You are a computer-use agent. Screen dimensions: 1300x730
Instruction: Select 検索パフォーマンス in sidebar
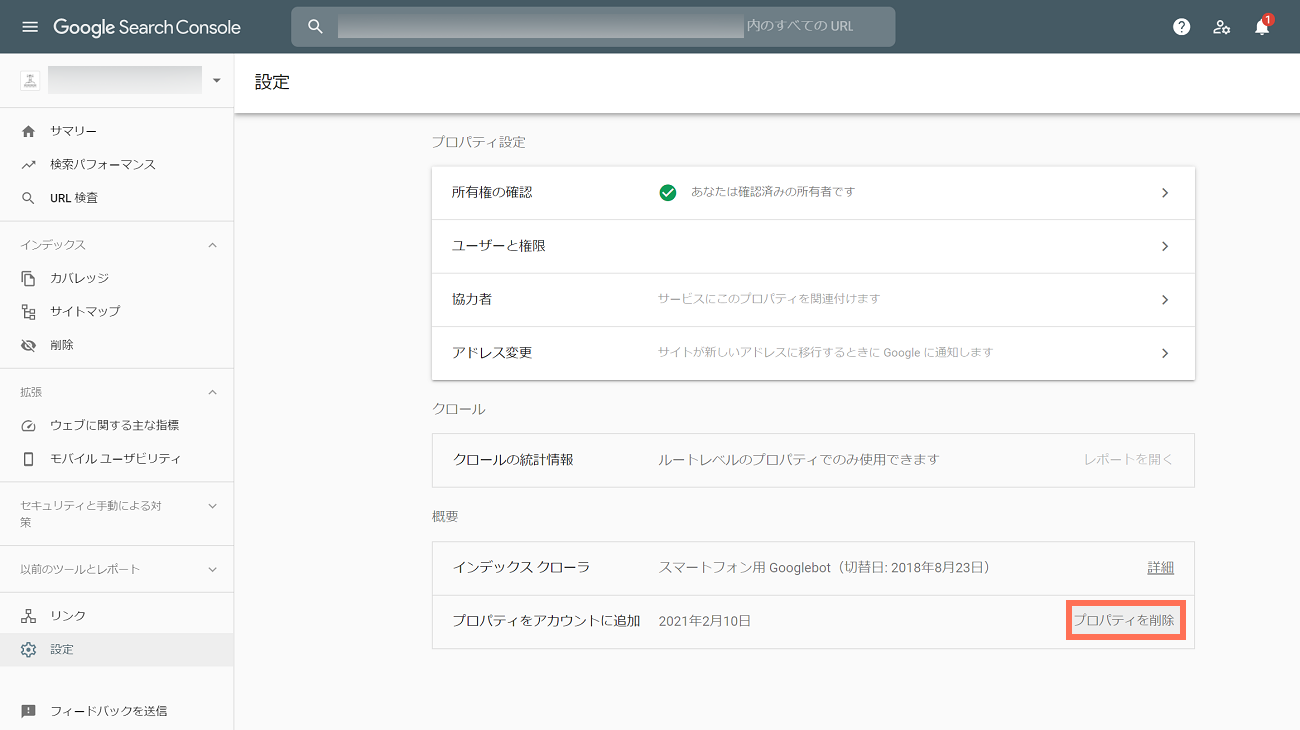[x=102, y=164]
